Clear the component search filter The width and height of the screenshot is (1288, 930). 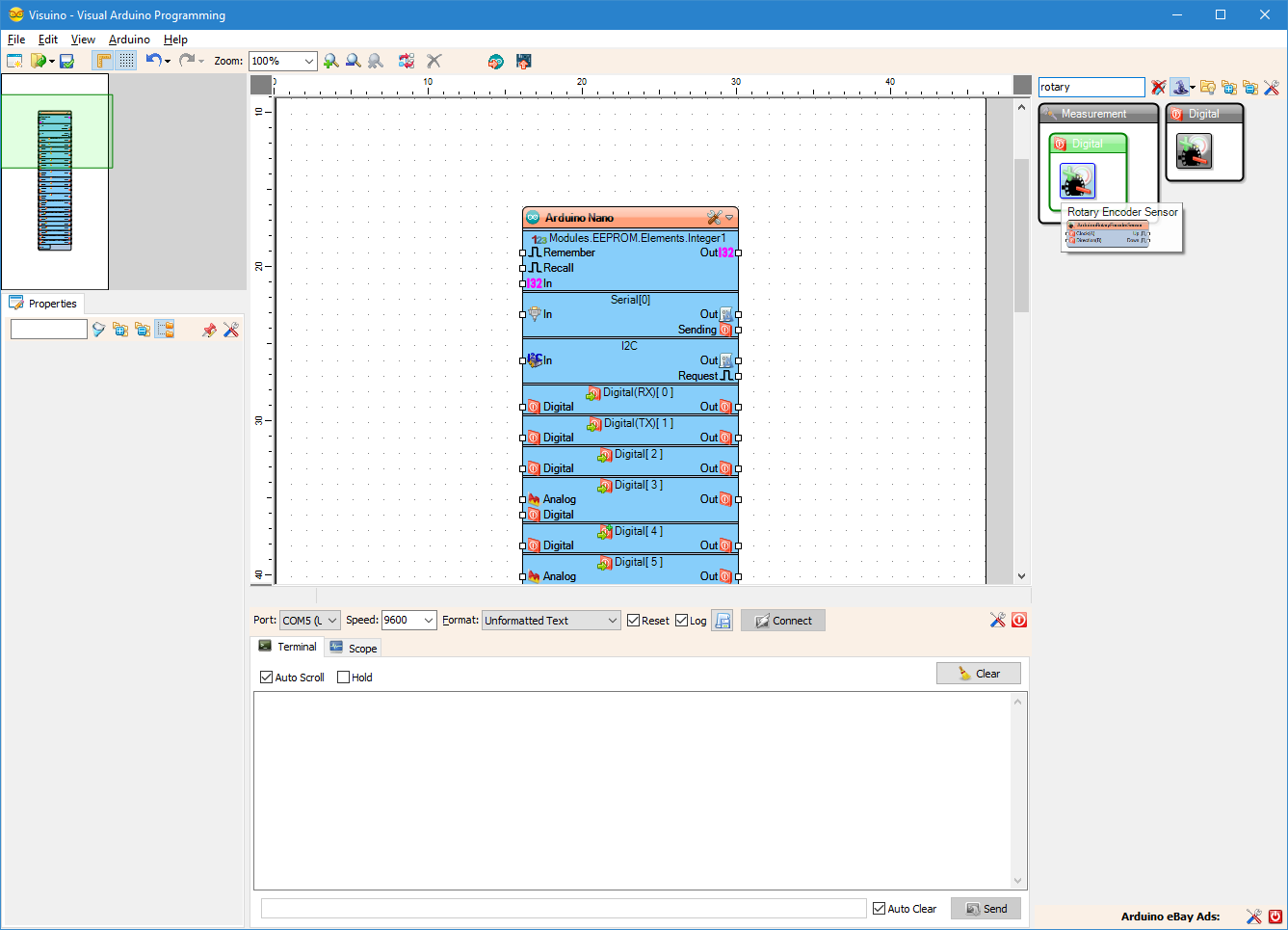pyautogui.click(x=1158, y=87)
